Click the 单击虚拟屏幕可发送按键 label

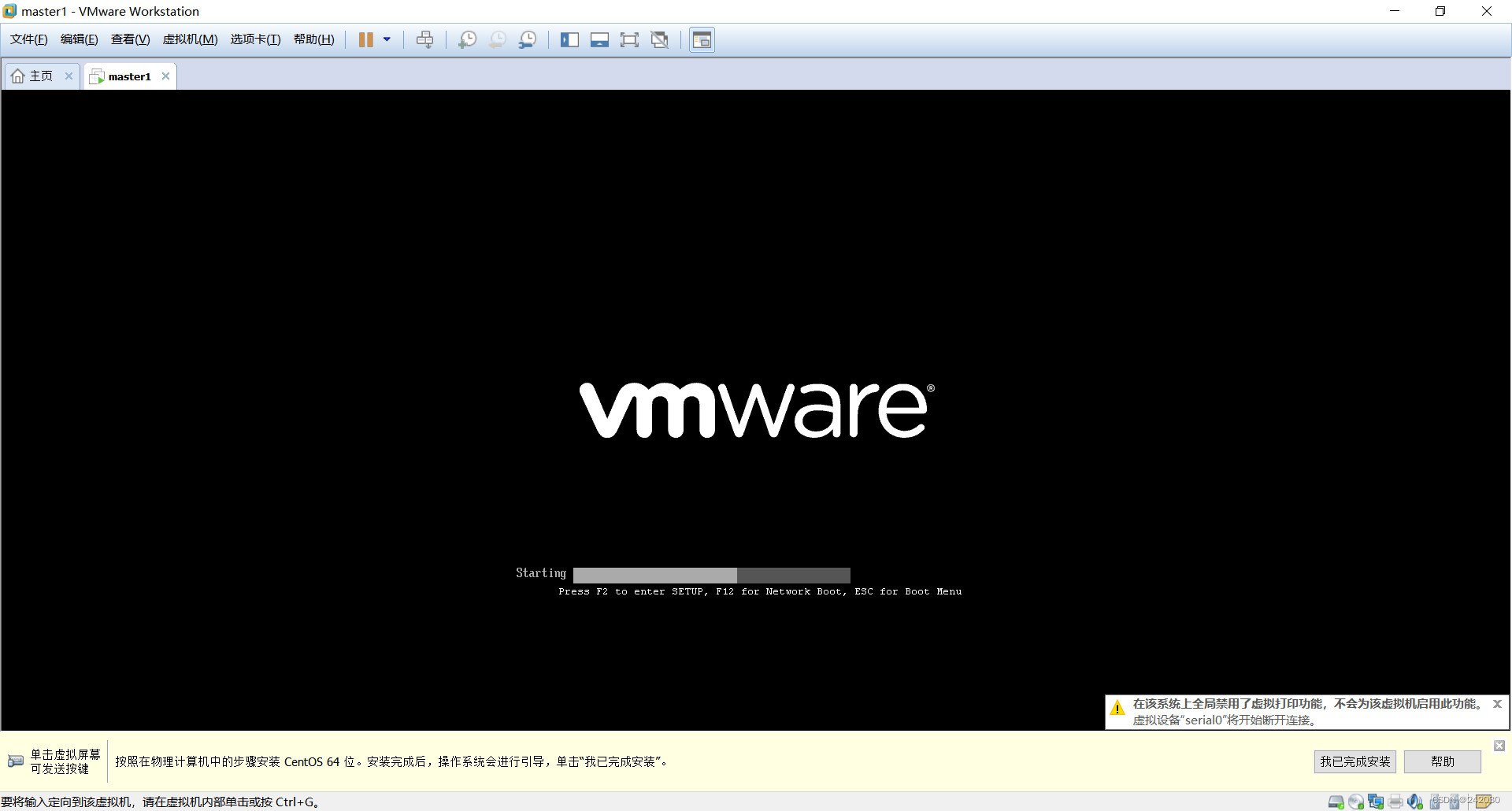[x=65, y=761]
